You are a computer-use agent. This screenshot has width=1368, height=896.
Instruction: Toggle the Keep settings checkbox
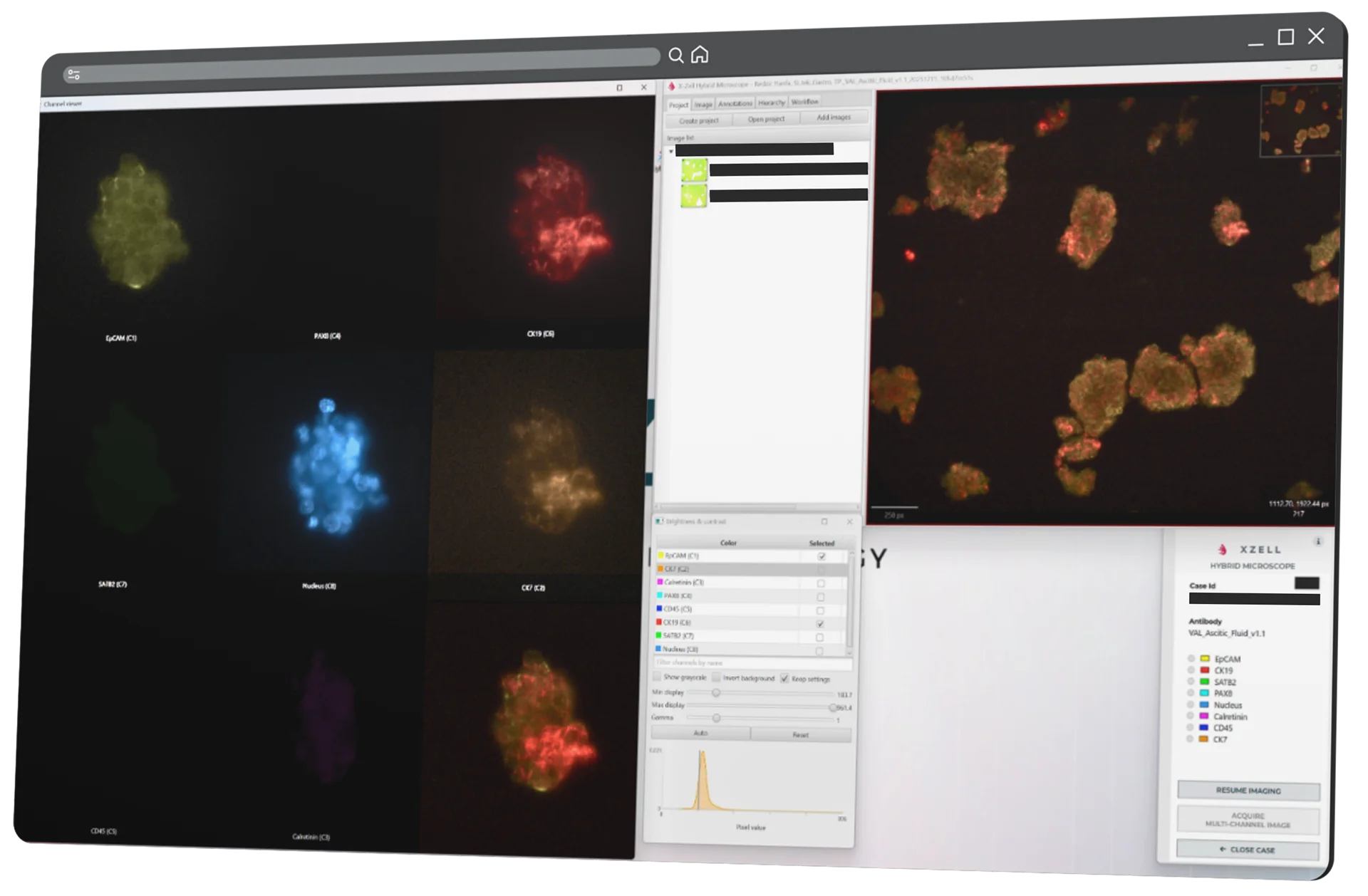(784, 678)
